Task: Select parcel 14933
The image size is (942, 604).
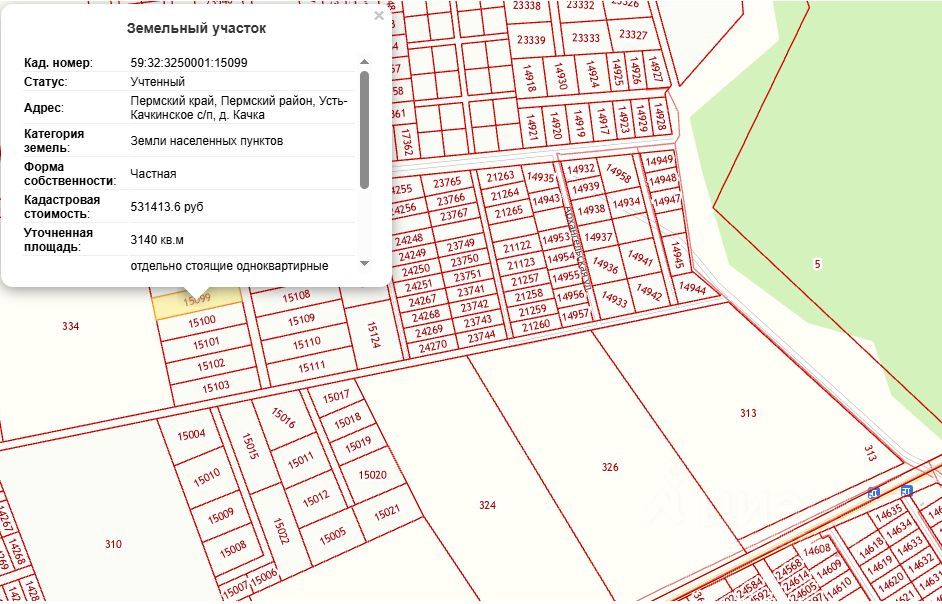Action: pos(614,298)
